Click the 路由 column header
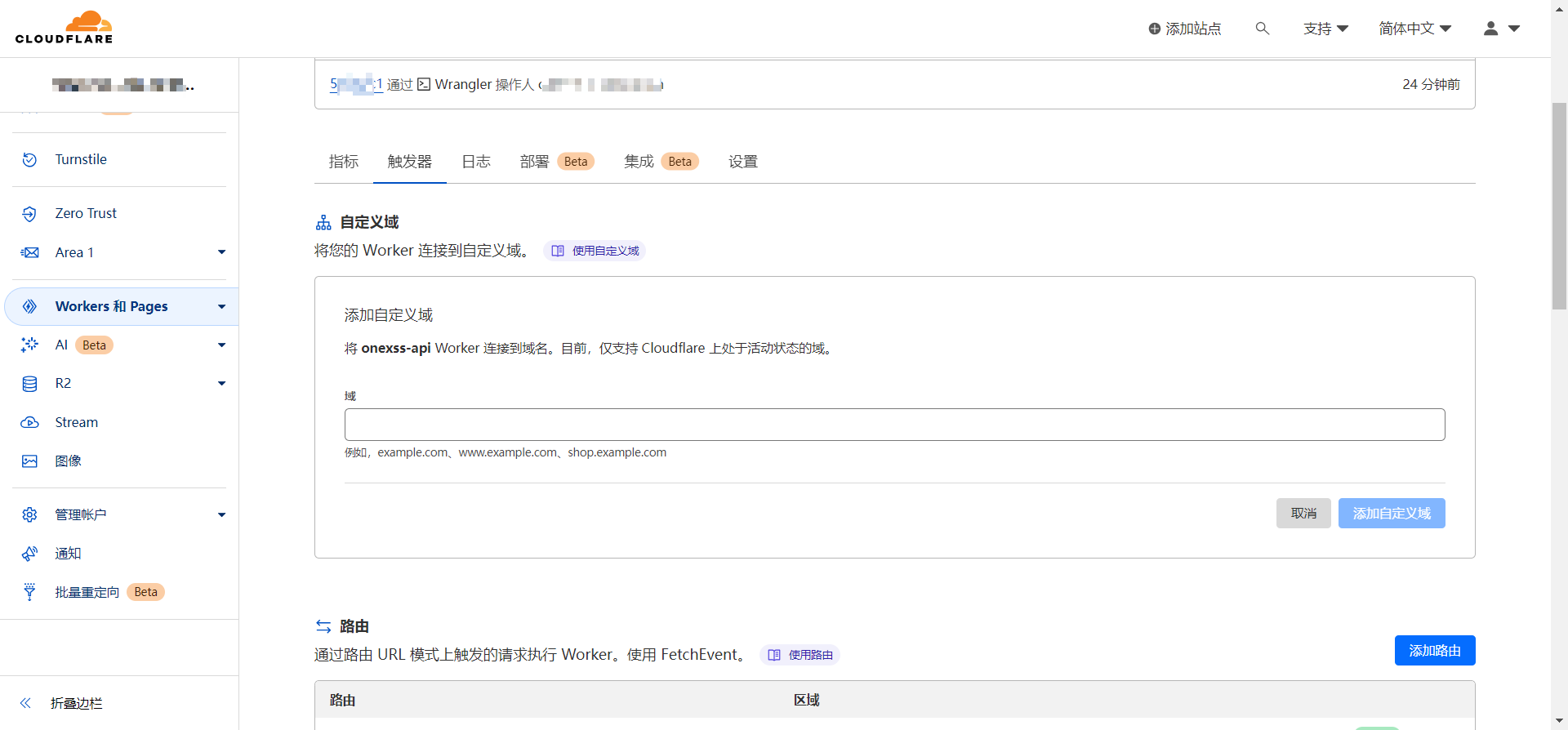 click(342, 701)
